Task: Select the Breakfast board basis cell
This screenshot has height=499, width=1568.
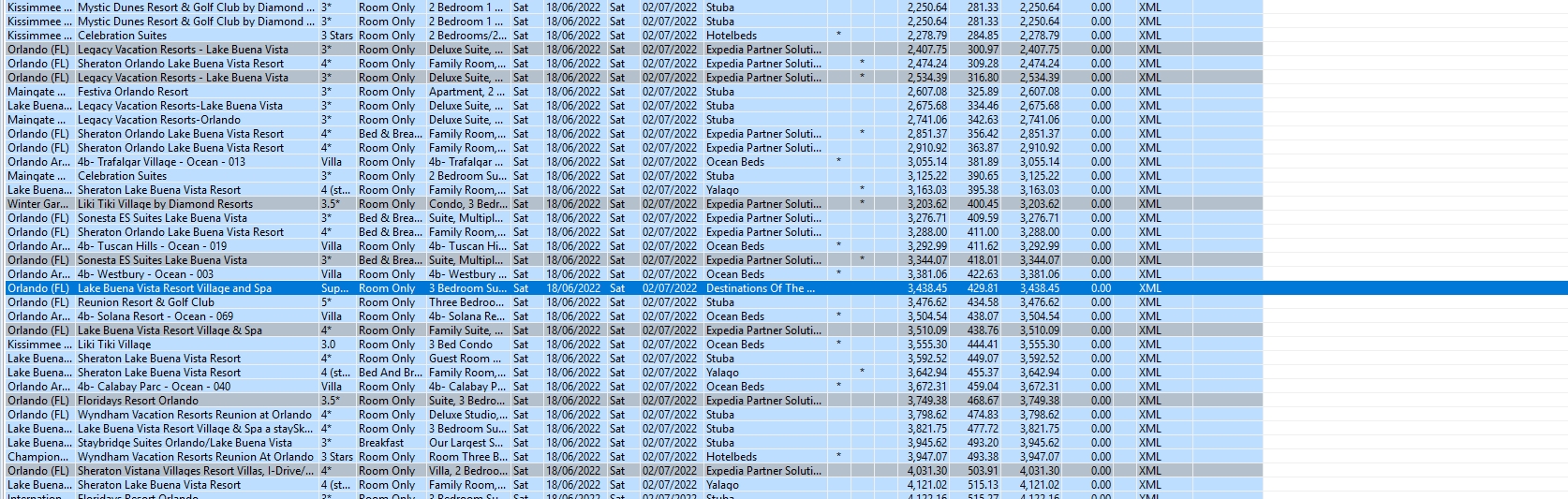Action: click(x=381, y=443)
